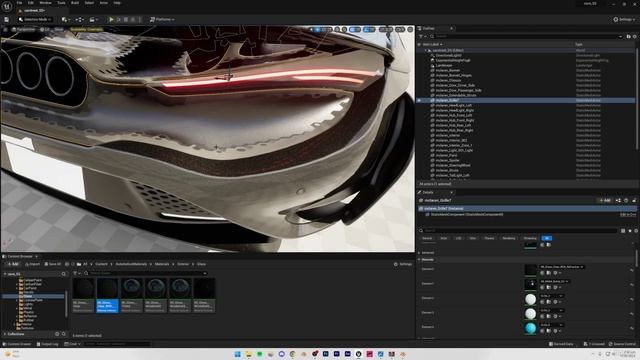Image resolution: width=640 pixels, height=360 pixels.
Task: Open the Lit view mode menu
Action: [x=45, y=29]
